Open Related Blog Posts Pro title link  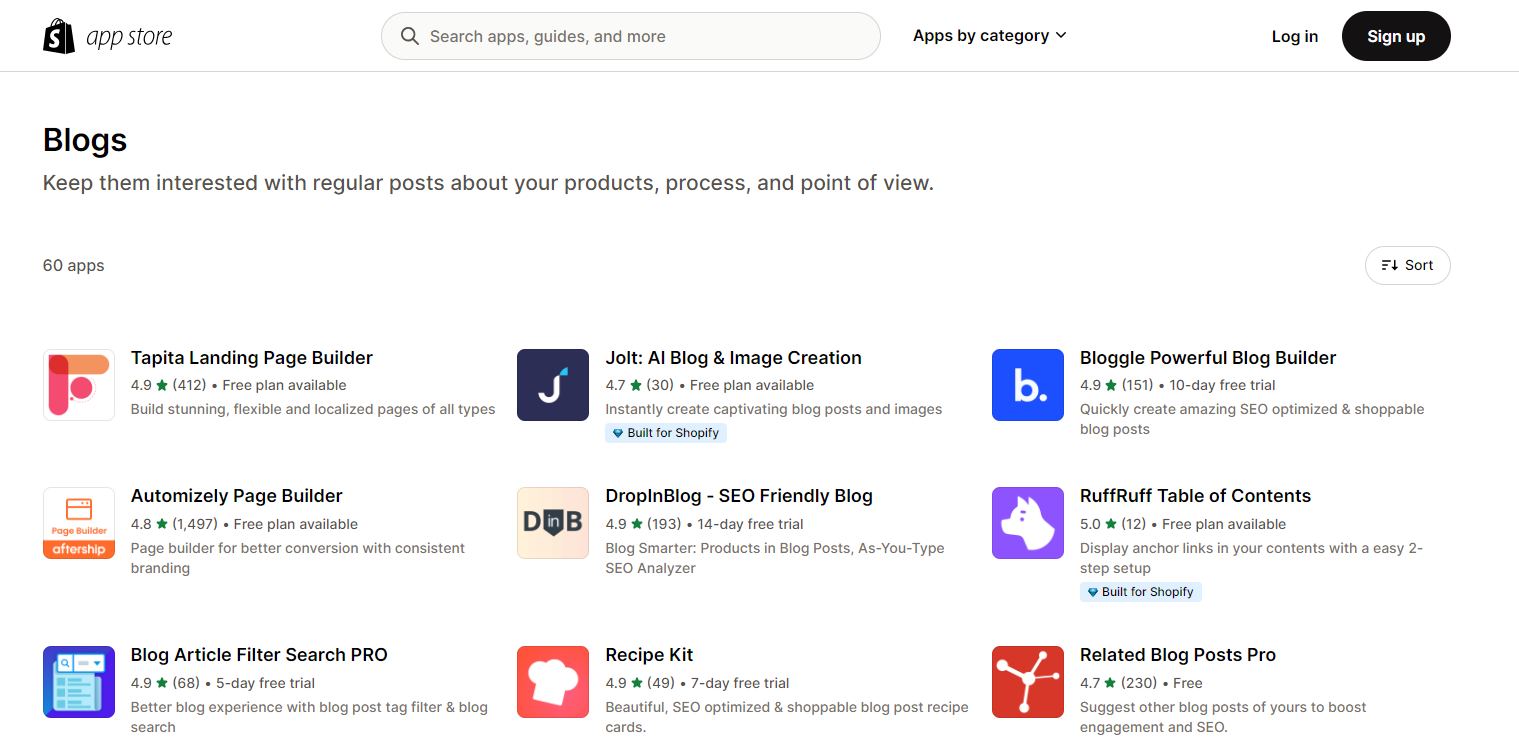pyautogui.click(x=1178, y=655)
